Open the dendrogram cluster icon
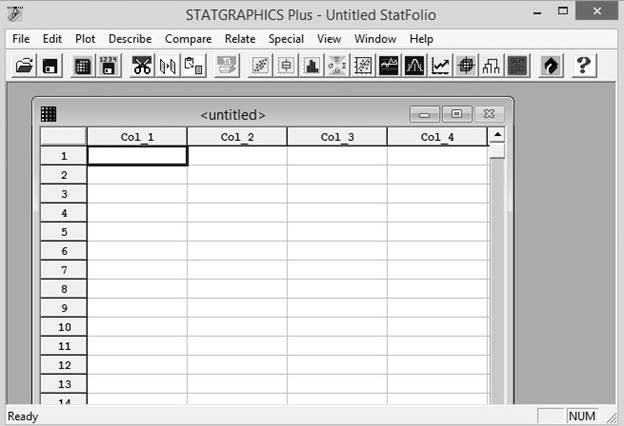This screenshot has height=426, width=624. point(491,65)
